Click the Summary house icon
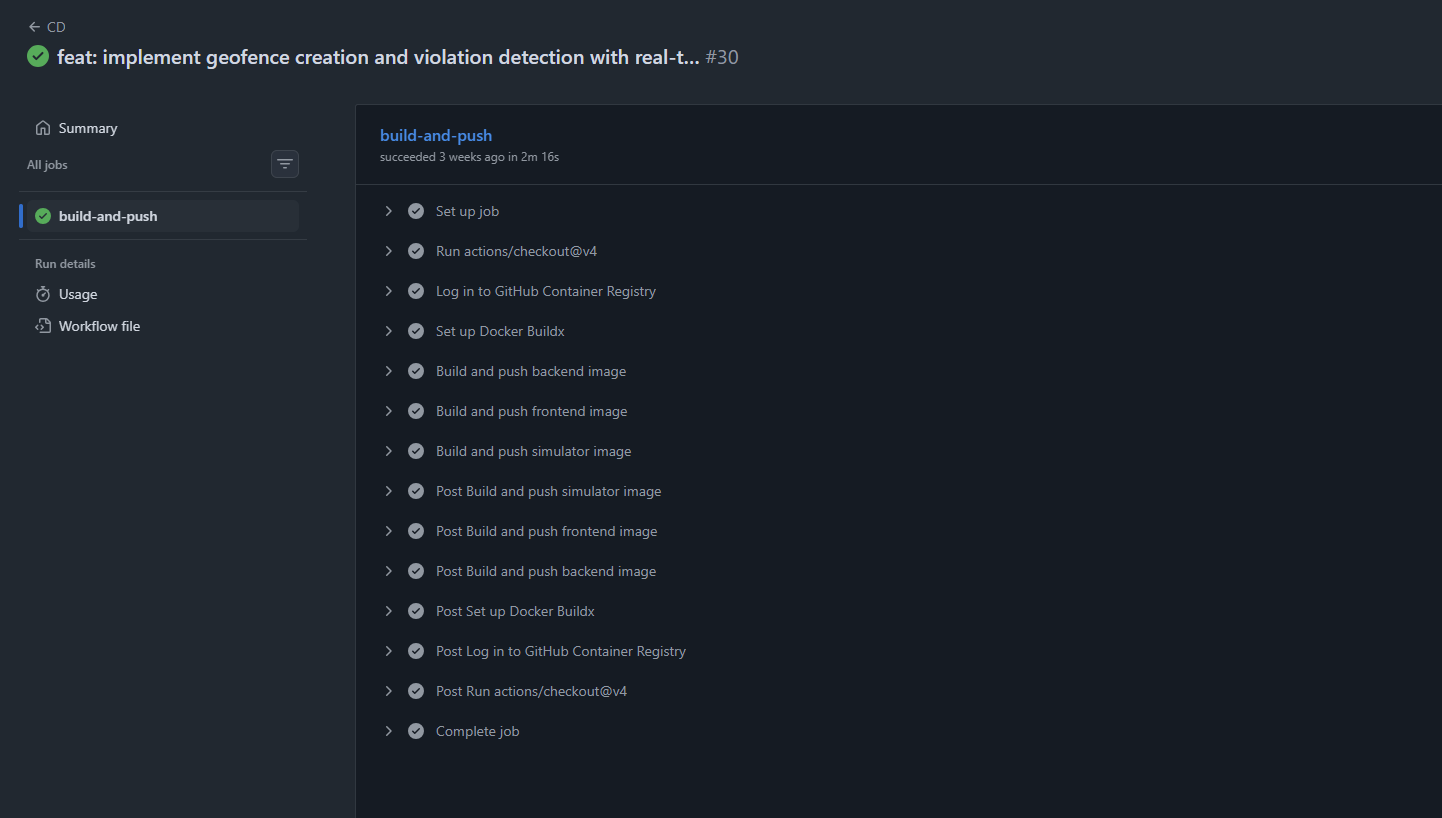 [43, 128]
